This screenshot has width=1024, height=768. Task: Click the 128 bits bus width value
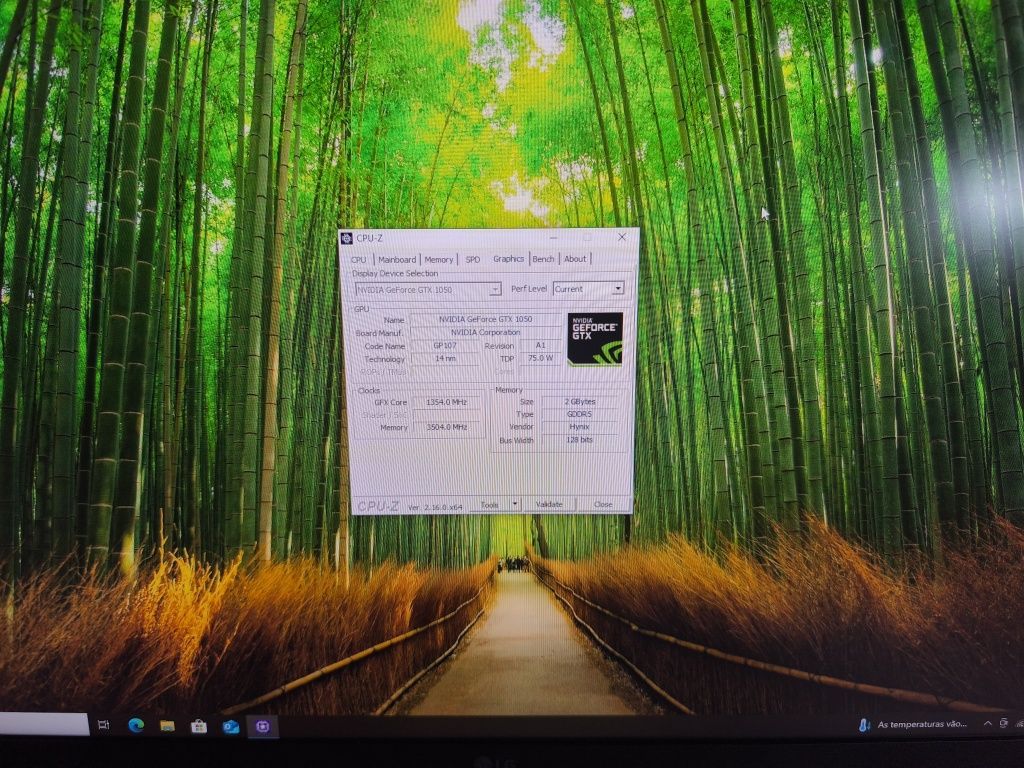pos(579,440)
